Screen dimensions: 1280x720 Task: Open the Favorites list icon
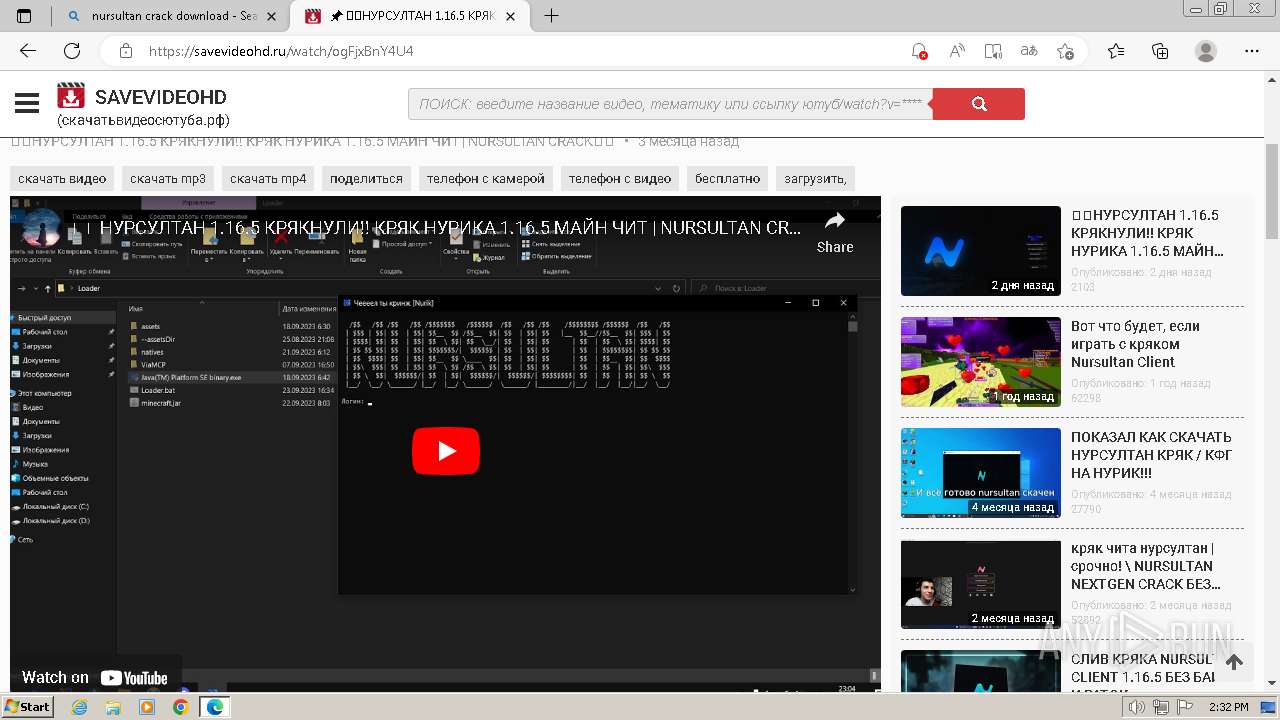1116,51
